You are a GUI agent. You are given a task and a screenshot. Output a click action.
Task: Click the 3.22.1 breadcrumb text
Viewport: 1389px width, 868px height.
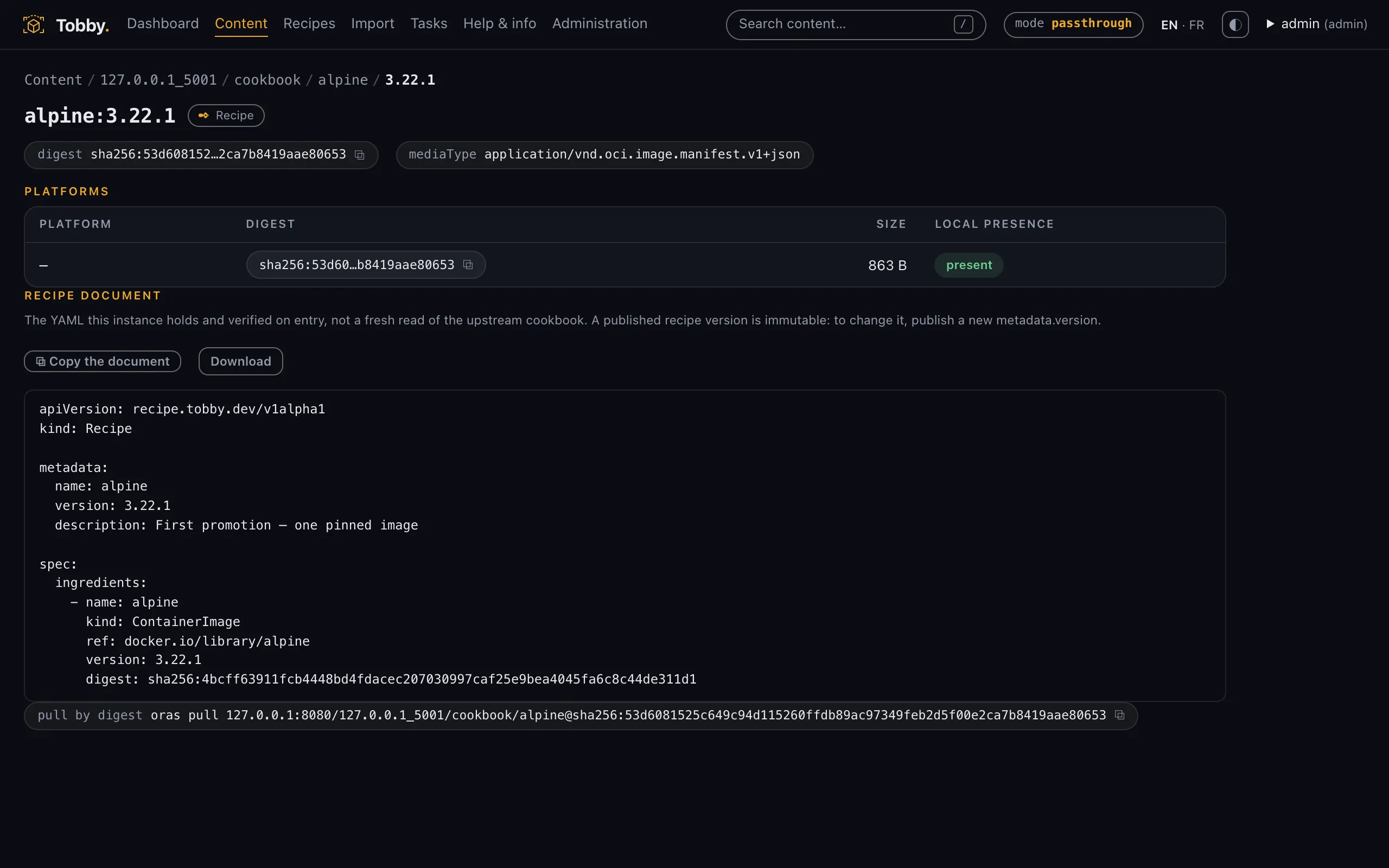pyautogui.click(x=410, y=80)
